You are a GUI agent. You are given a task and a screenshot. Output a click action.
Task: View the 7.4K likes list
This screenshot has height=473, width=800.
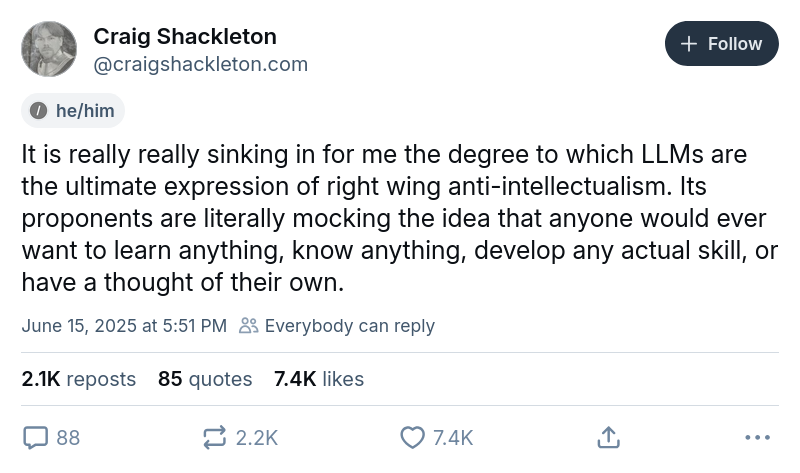pos(319,379)
